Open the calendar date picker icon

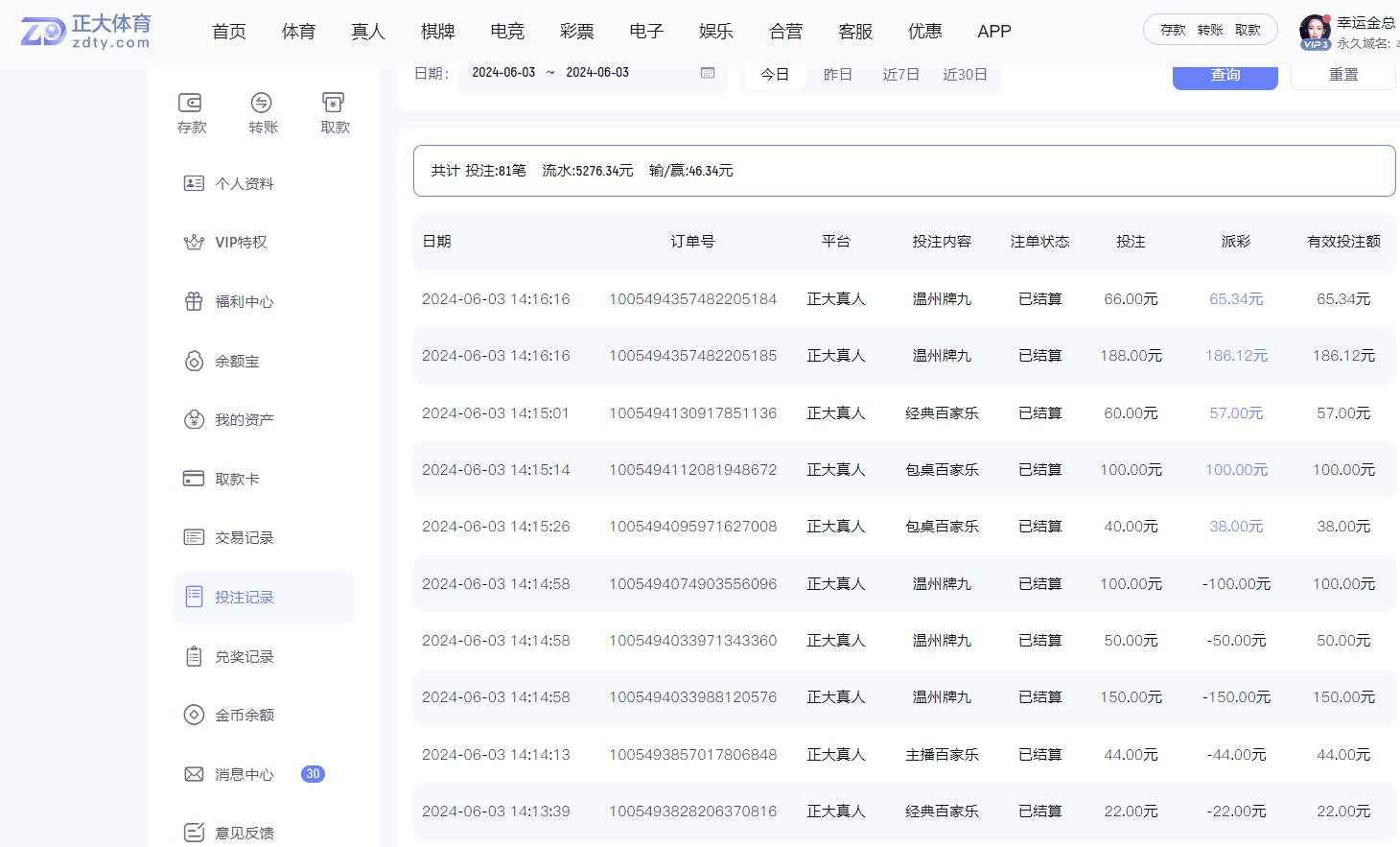click(x=708, y=72)
